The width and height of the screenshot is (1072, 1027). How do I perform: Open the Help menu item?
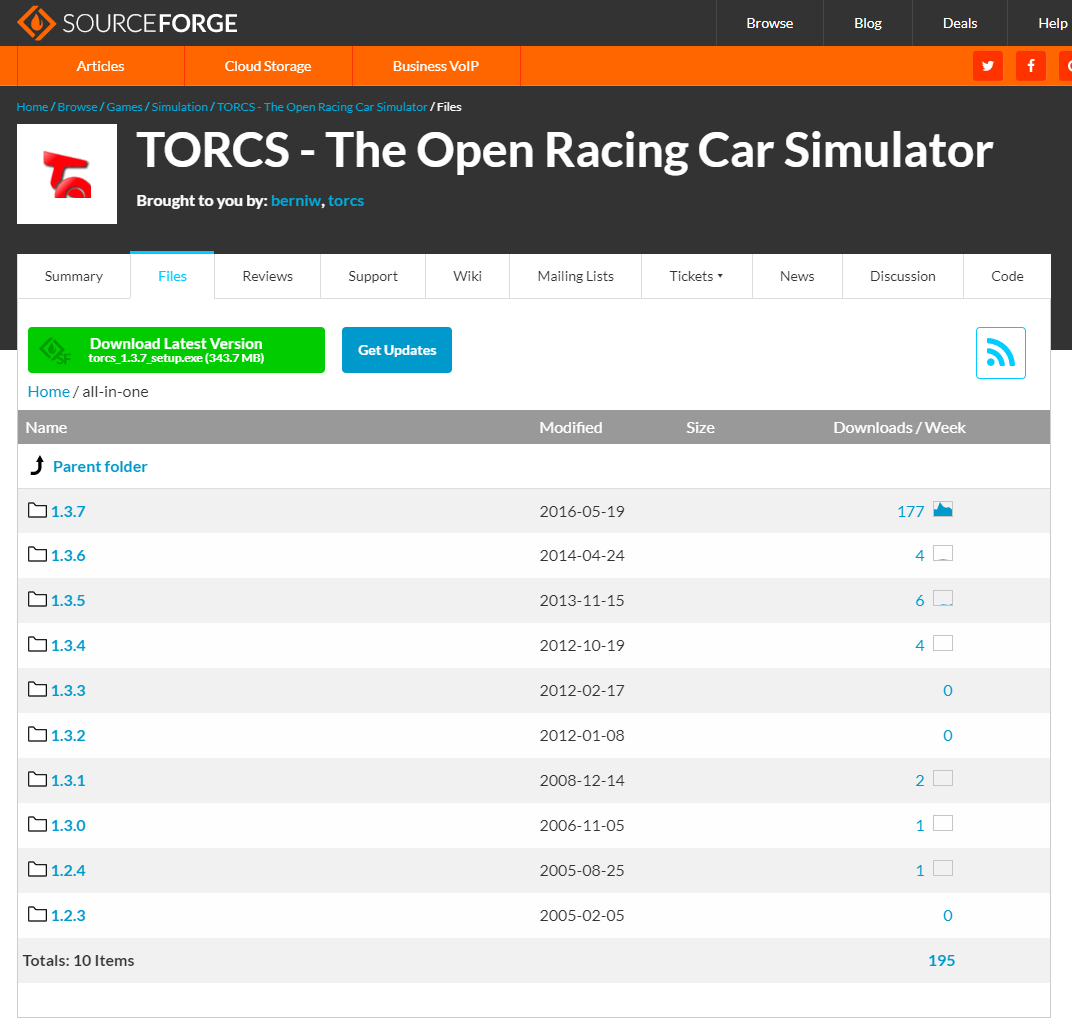tap(1052, 23)
